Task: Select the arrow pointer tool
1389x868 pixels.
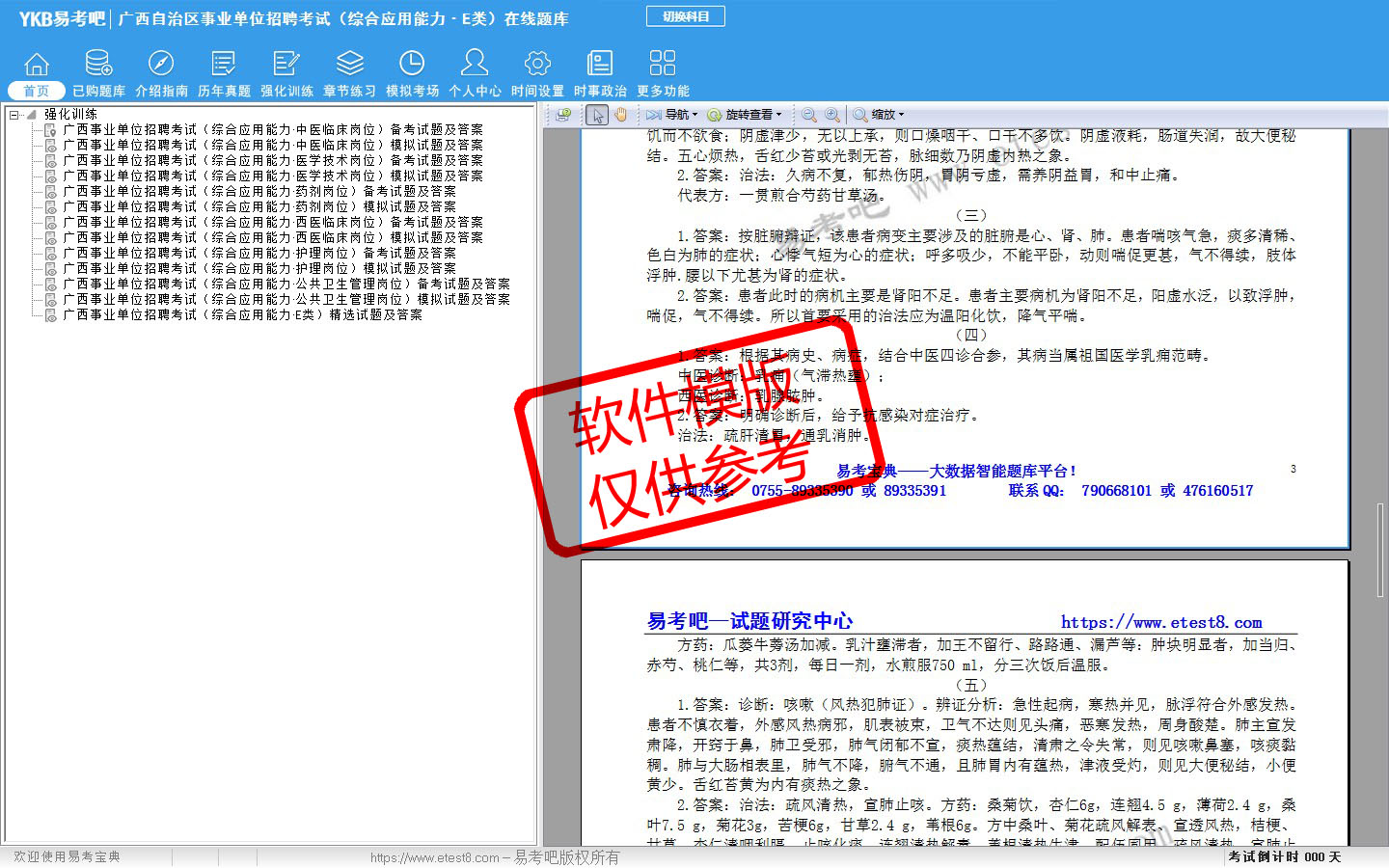Action: [597, 115]
